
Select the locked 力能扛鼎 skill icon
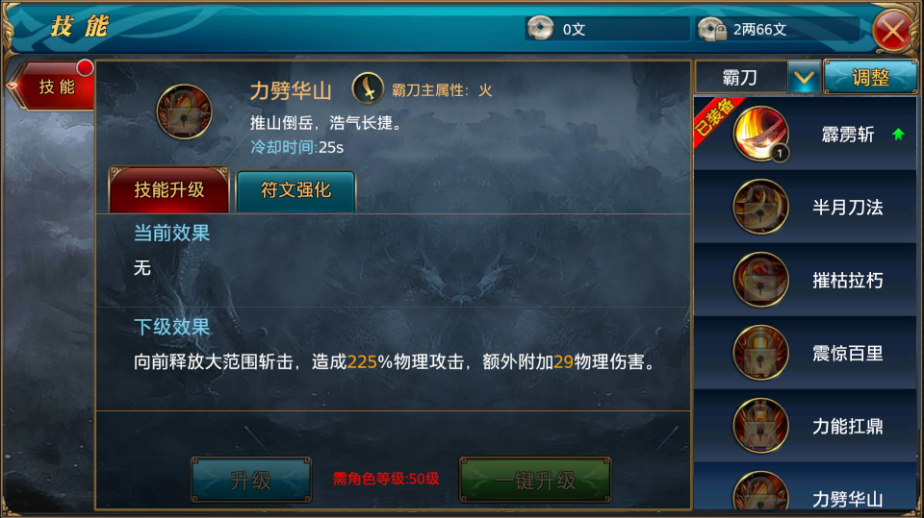760,426
